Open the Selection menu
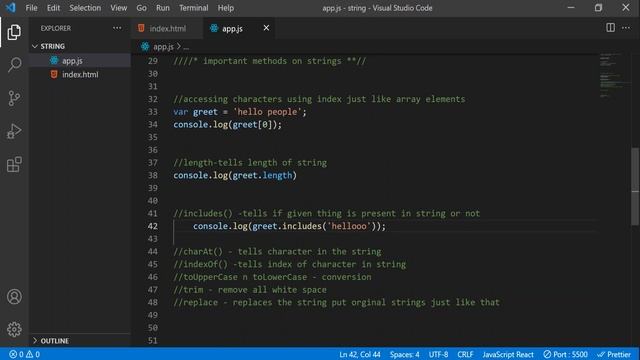 [x=85, y=8]
